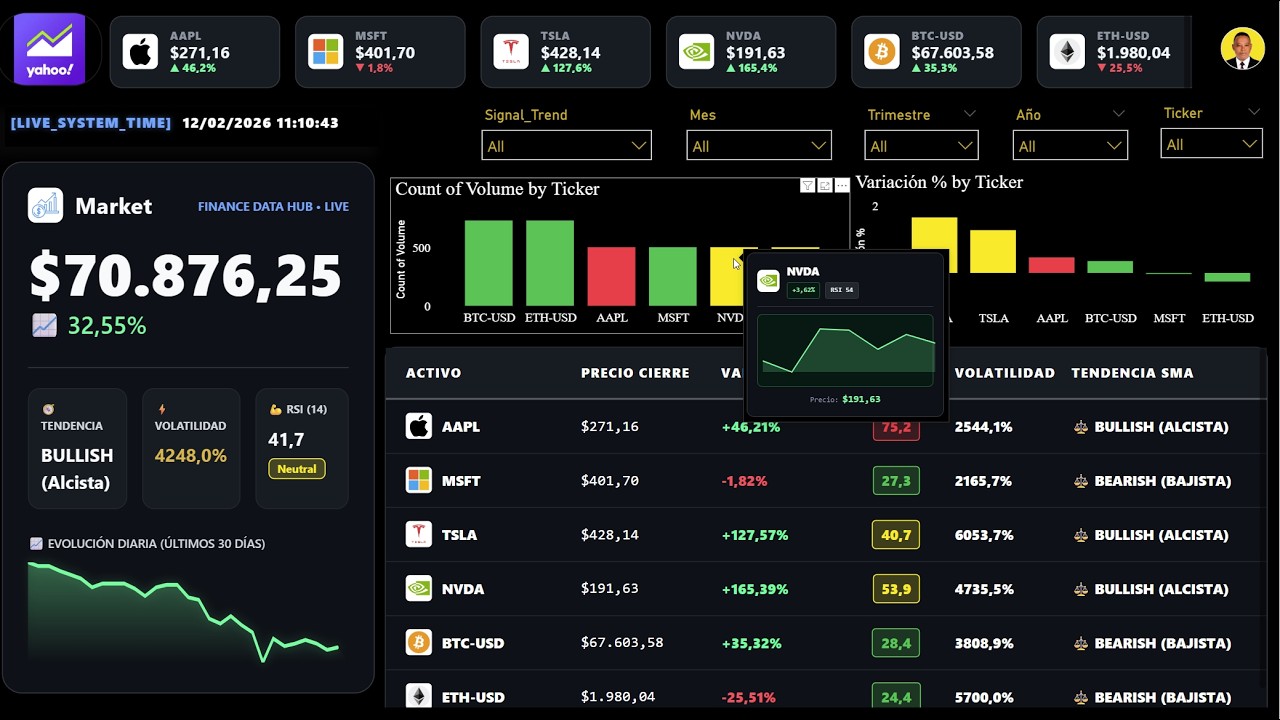The height and width of the screenshot is (720, 1280).
Task: Click the 28,4 RSI badge in BTC-USD row
Action: [x=896, y=643]
